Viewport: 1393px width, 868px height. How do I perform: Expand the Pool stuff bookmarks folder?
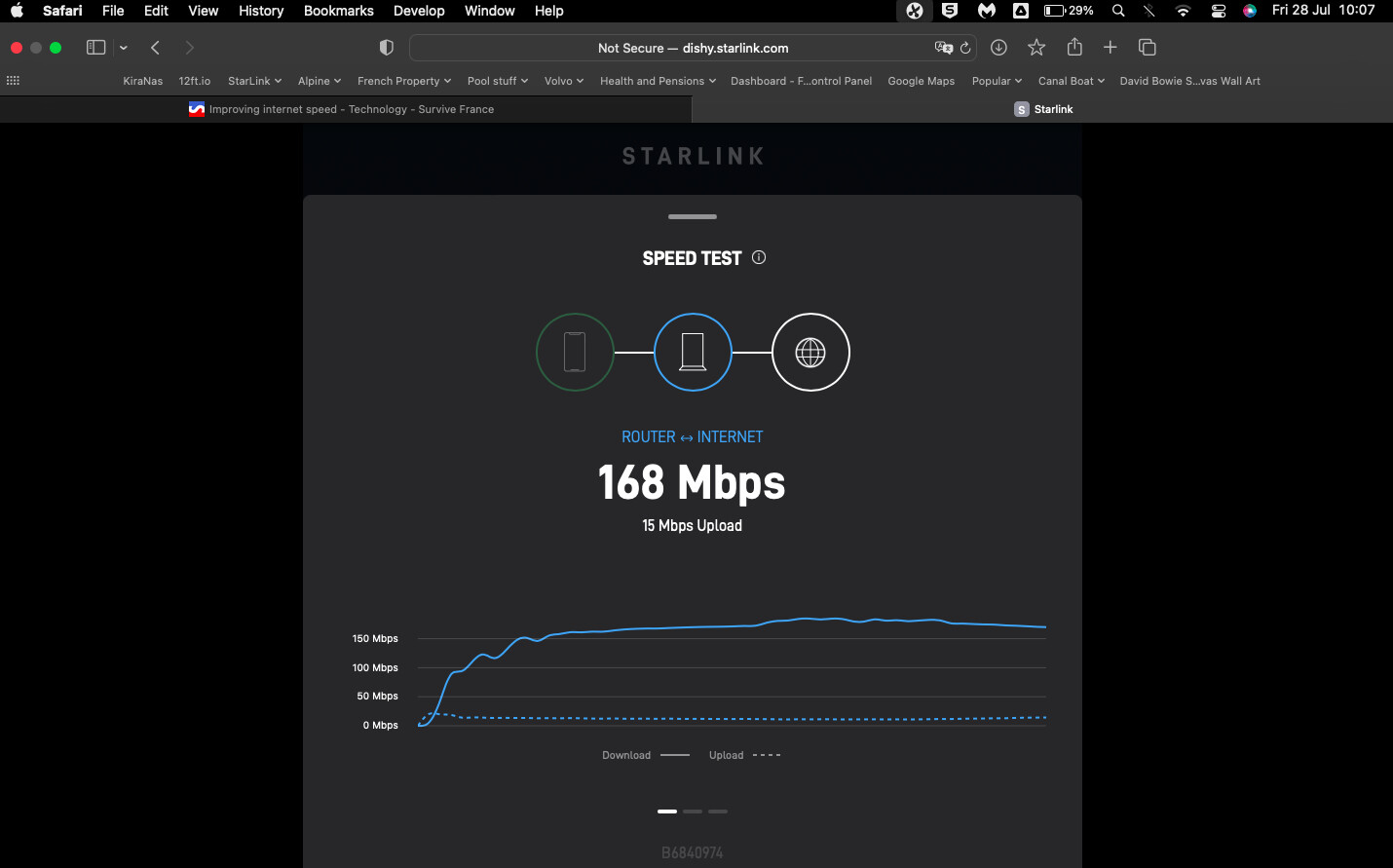coord(498,81)
